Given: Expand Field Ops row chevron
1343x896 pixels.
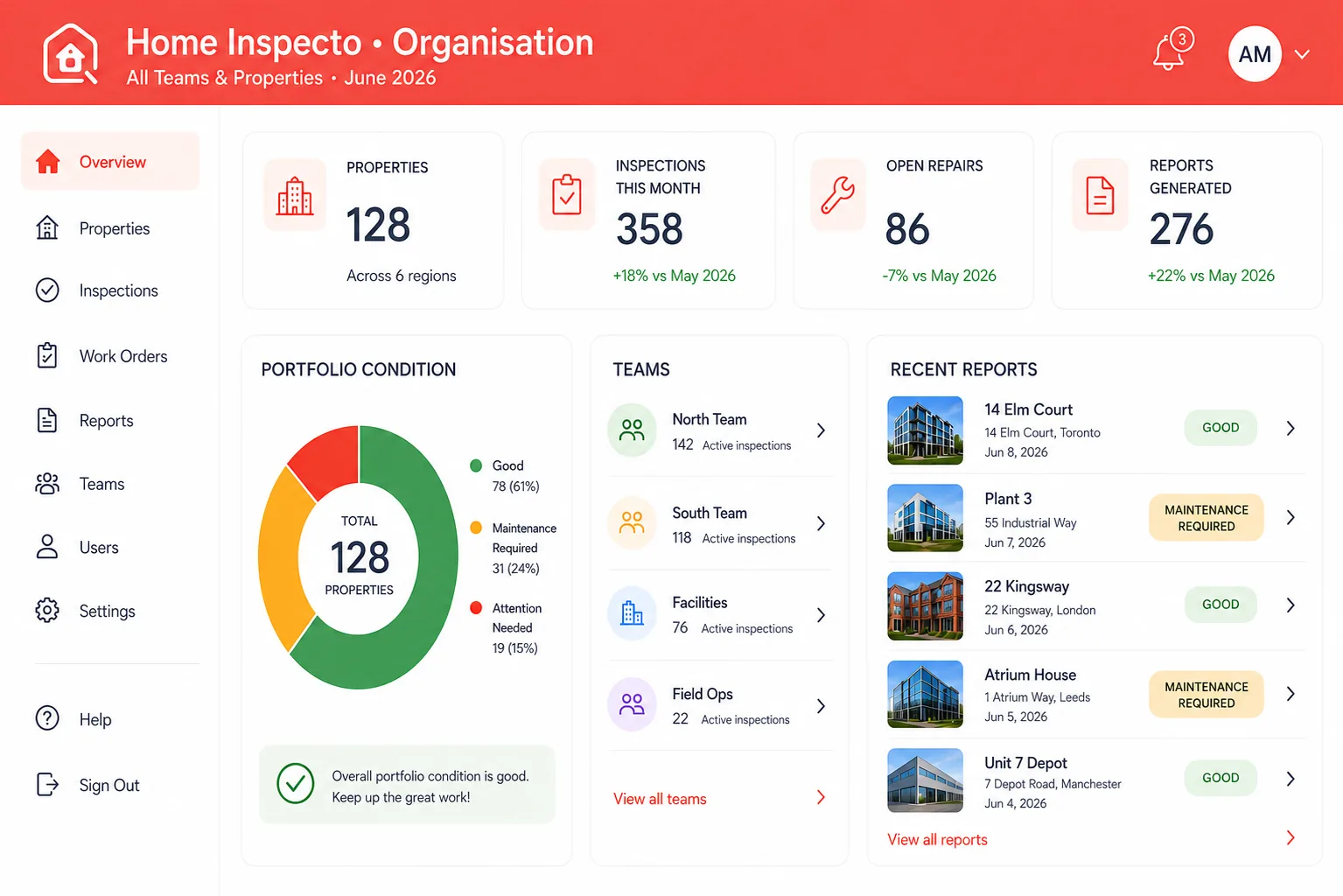Looking at the screenshot, I should [821, 706].
